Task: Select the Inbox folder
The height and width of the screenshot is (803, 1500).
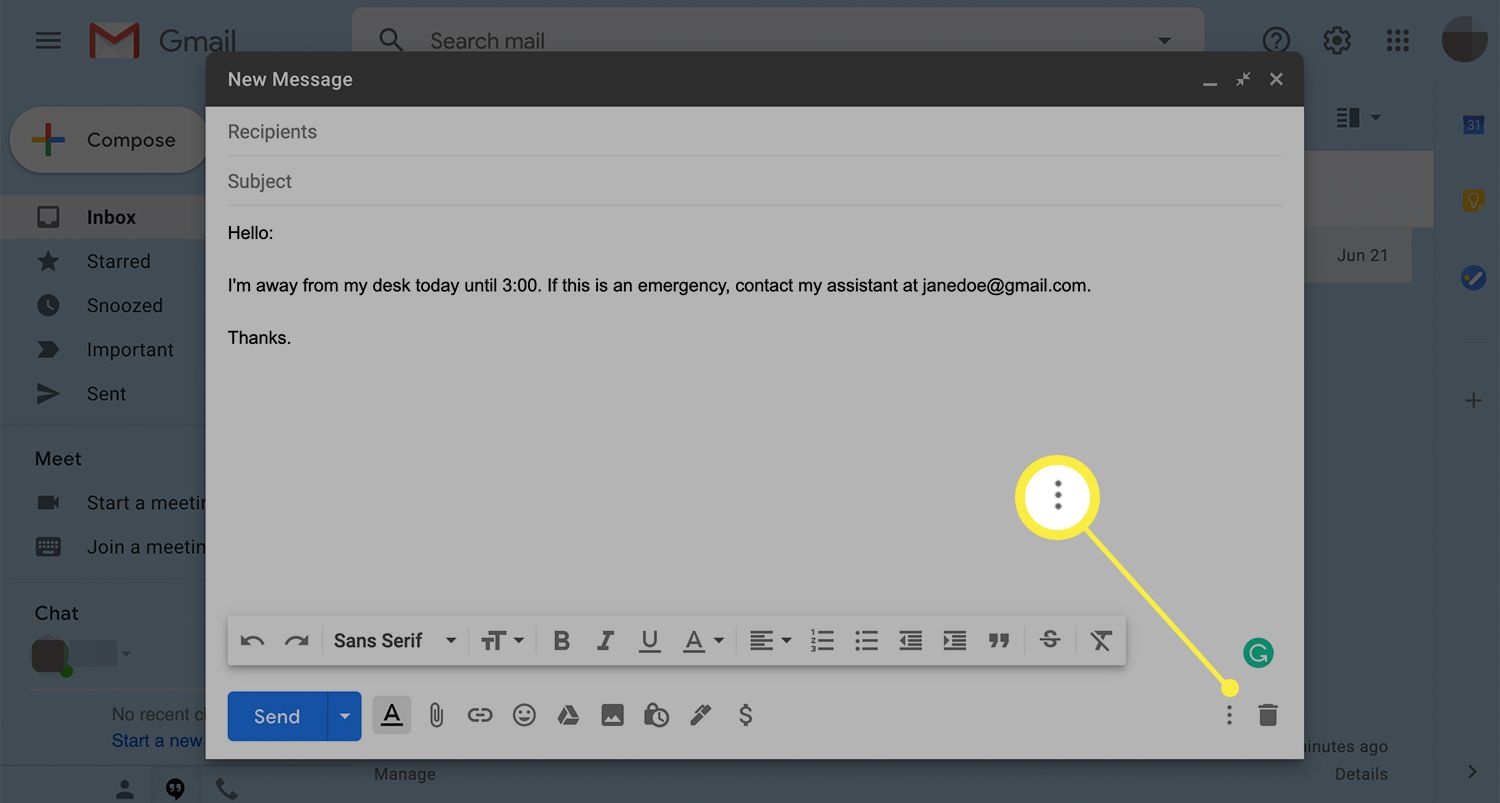Action: (103, 217)
